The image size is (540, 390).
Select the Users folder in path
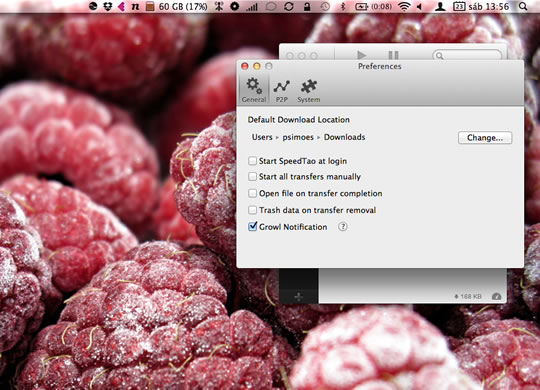[x=262, y=137]
